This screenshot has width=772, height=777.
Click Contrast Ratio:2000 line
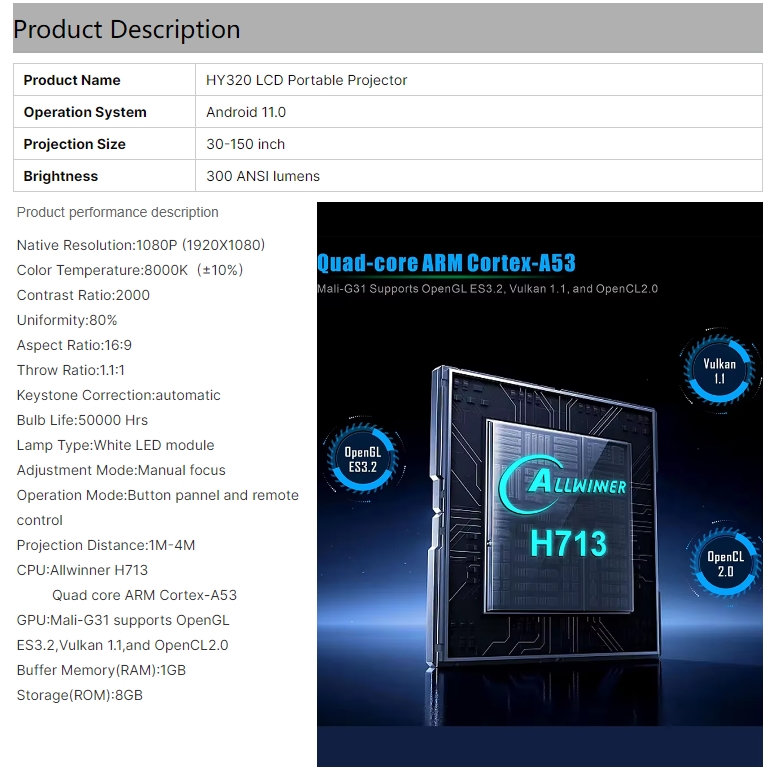[83, 295]
